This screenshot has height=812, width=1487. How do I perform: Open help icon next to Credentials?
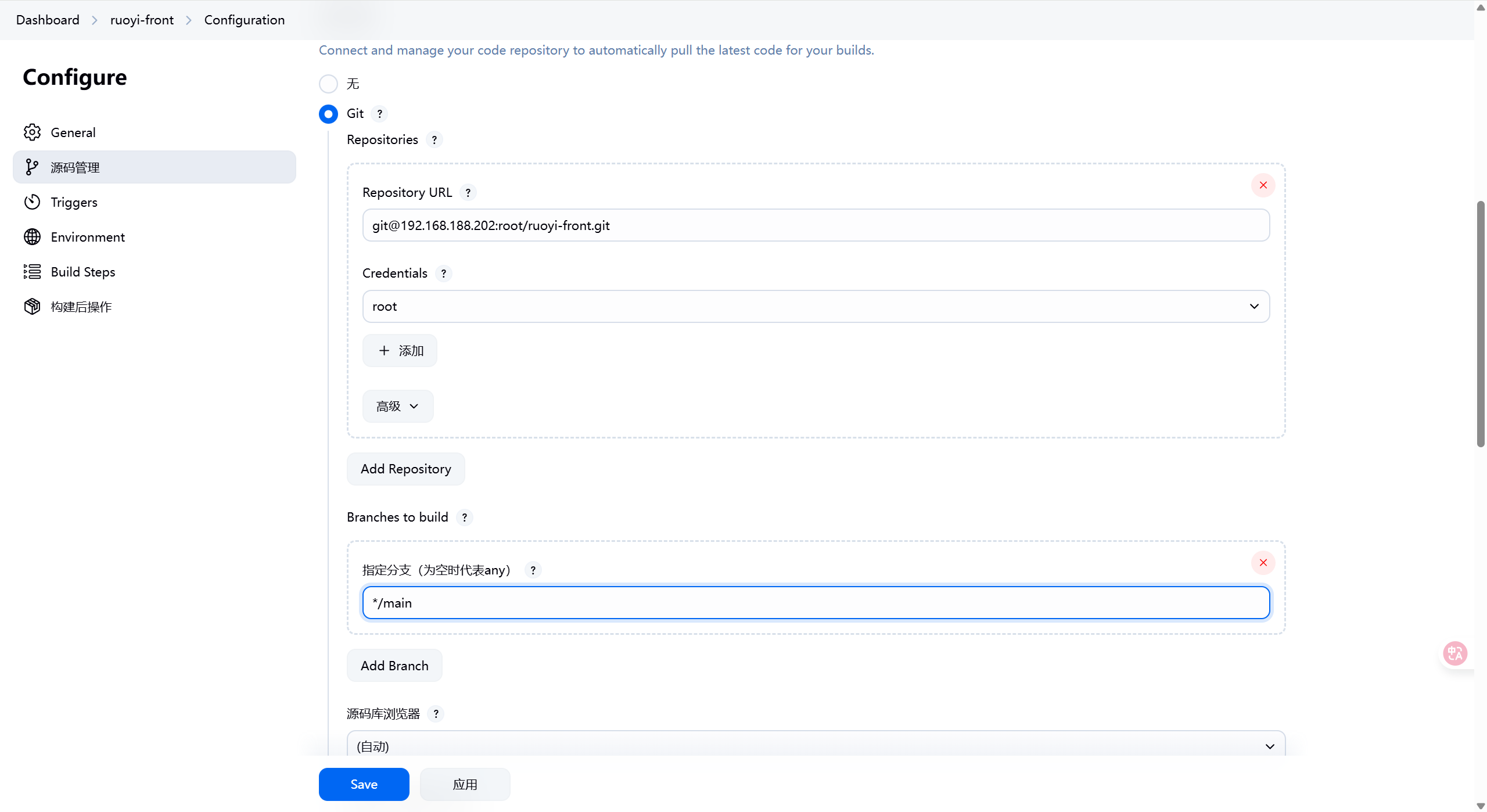tap(443, 274)
